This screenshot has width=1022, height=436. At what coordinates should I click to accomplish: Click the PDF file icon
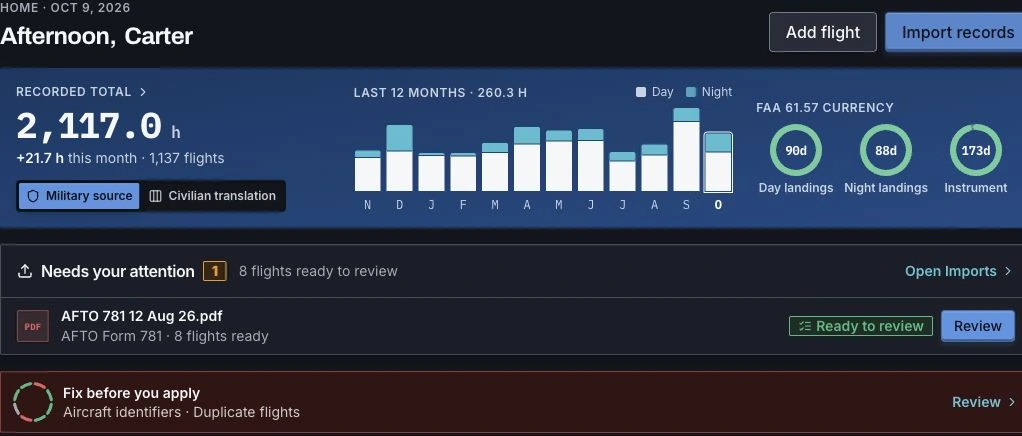[33, 326]
